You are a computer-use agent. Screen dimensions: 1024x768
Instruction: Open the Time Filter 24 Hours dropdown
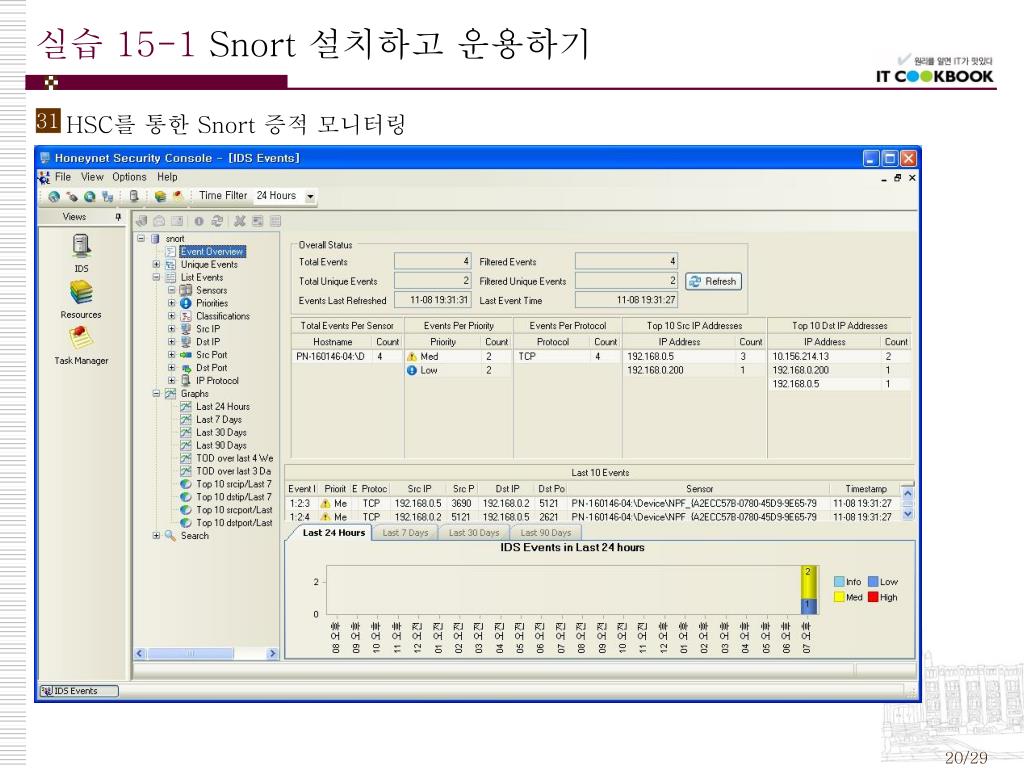tap(310, 196)
